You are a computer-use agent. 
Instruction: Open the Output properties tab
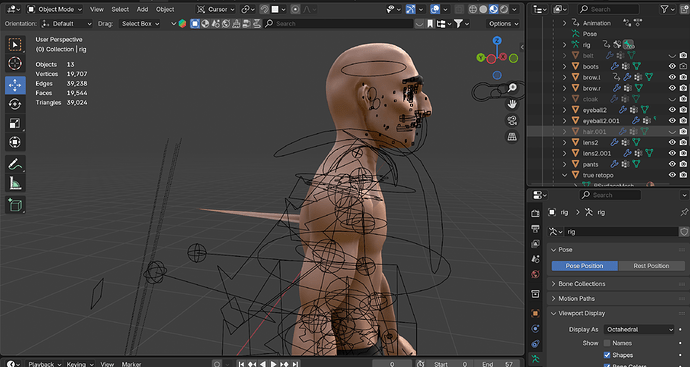(x=535, y=228)
